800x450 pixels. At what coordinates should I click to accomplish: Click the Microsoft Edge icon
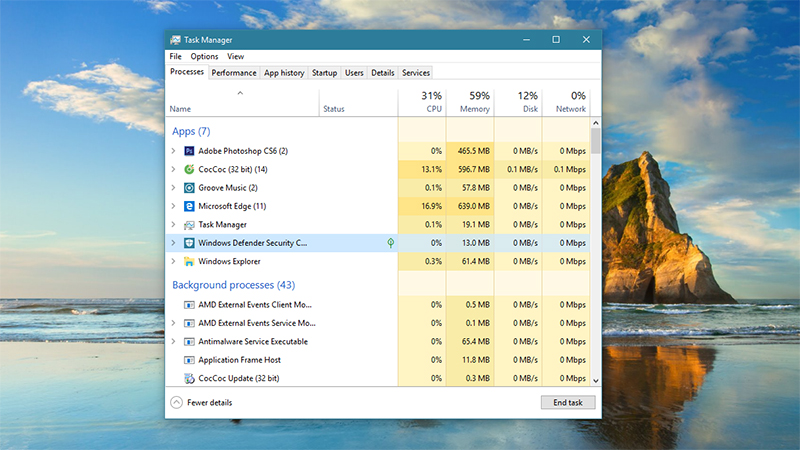click(x=189, y=206)
